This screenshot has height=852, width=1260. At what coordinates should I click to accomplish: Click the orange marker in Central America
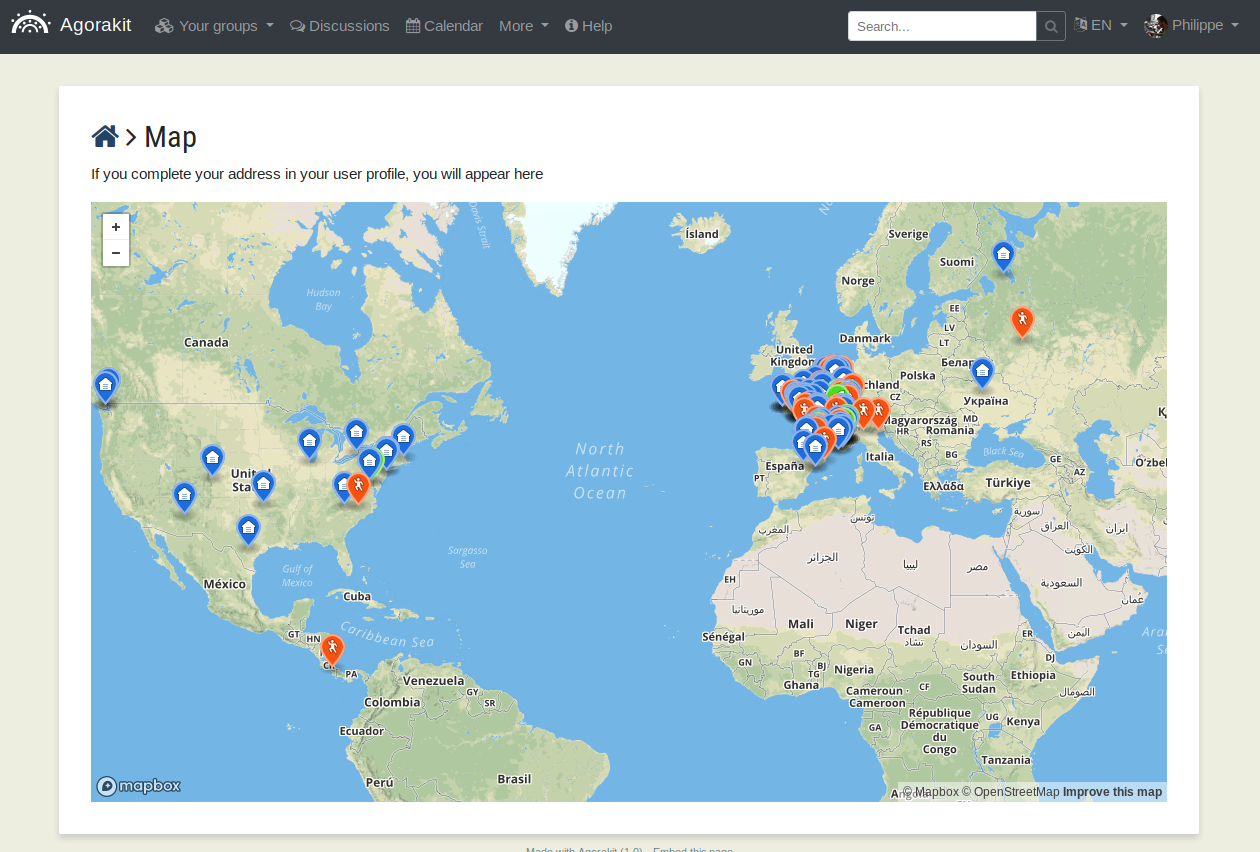point(332,650)
